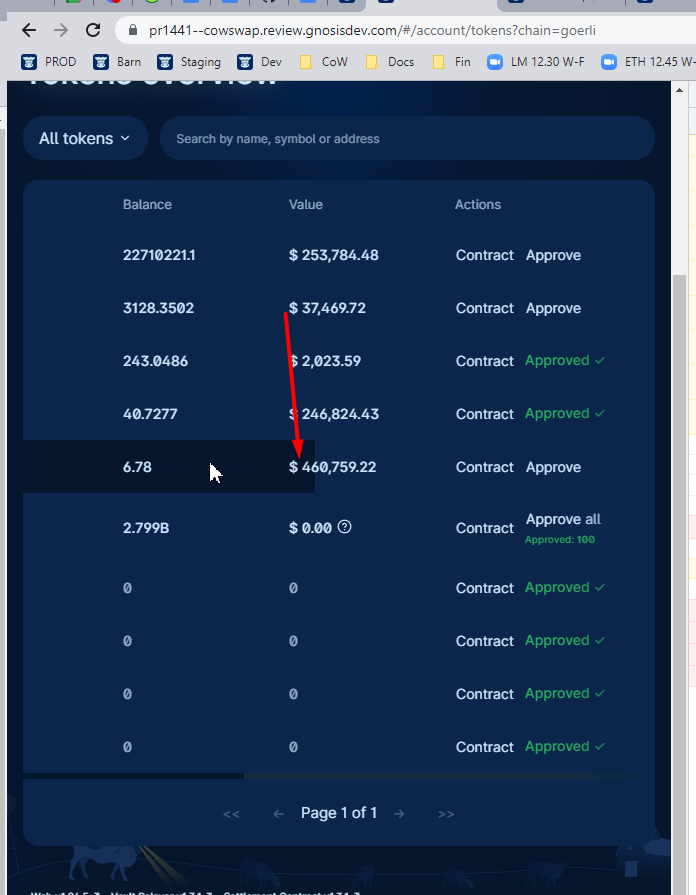Open Contract link in 243.0486 balance row

(x=484, y=361)
